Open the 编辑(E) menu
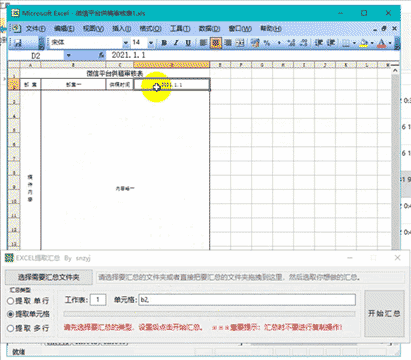 point(64,28)
